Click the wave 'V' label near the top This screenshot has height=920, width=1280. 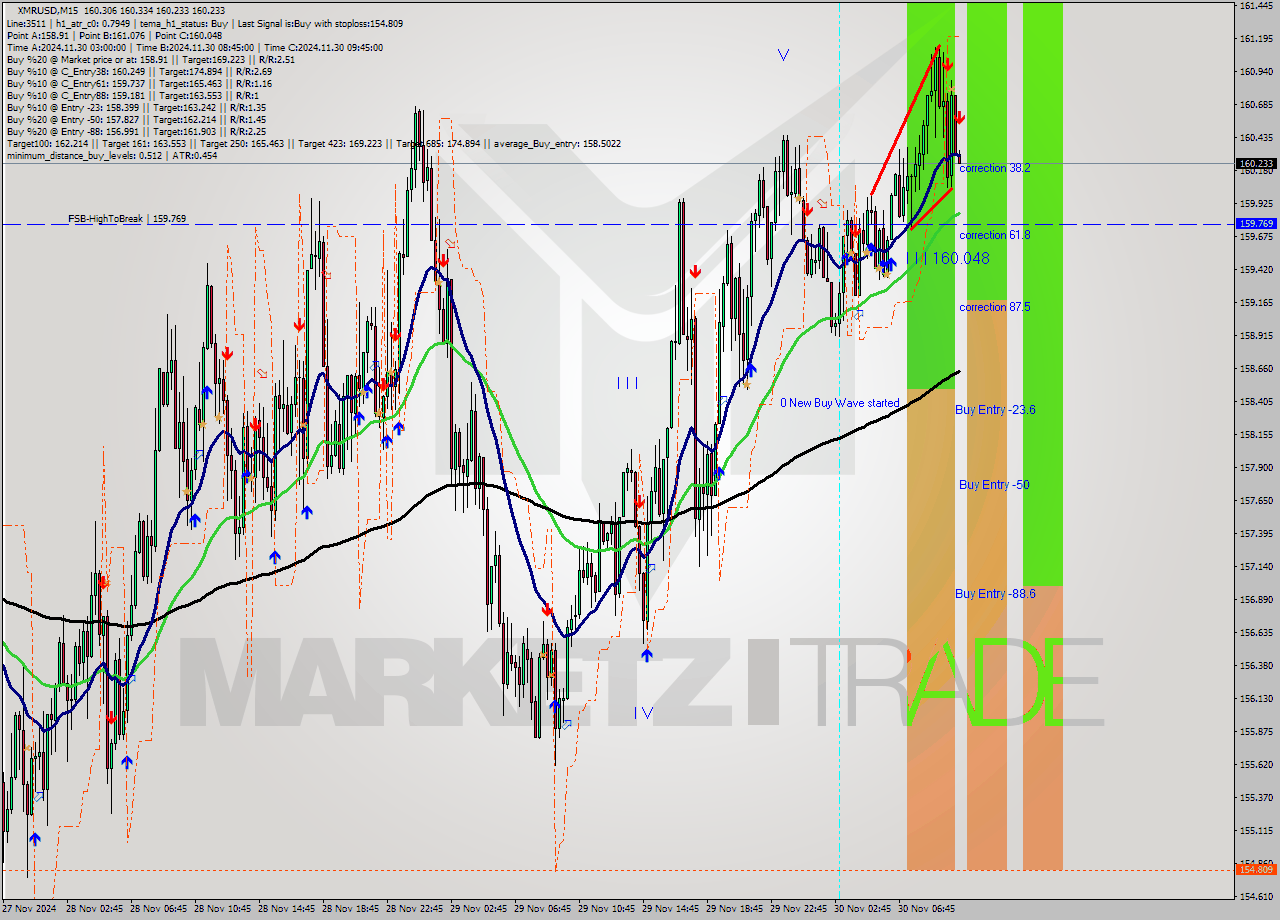tap(783, 55)
